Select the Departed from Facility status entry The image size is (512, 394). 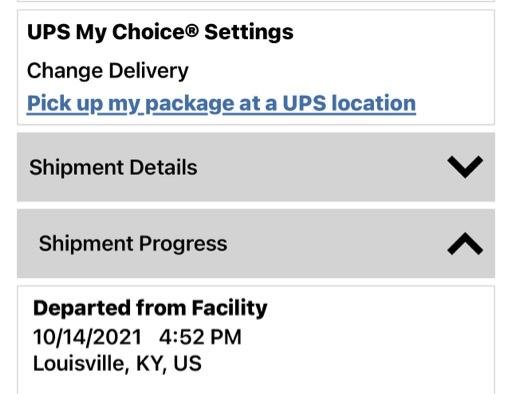(x=150, y=307)
